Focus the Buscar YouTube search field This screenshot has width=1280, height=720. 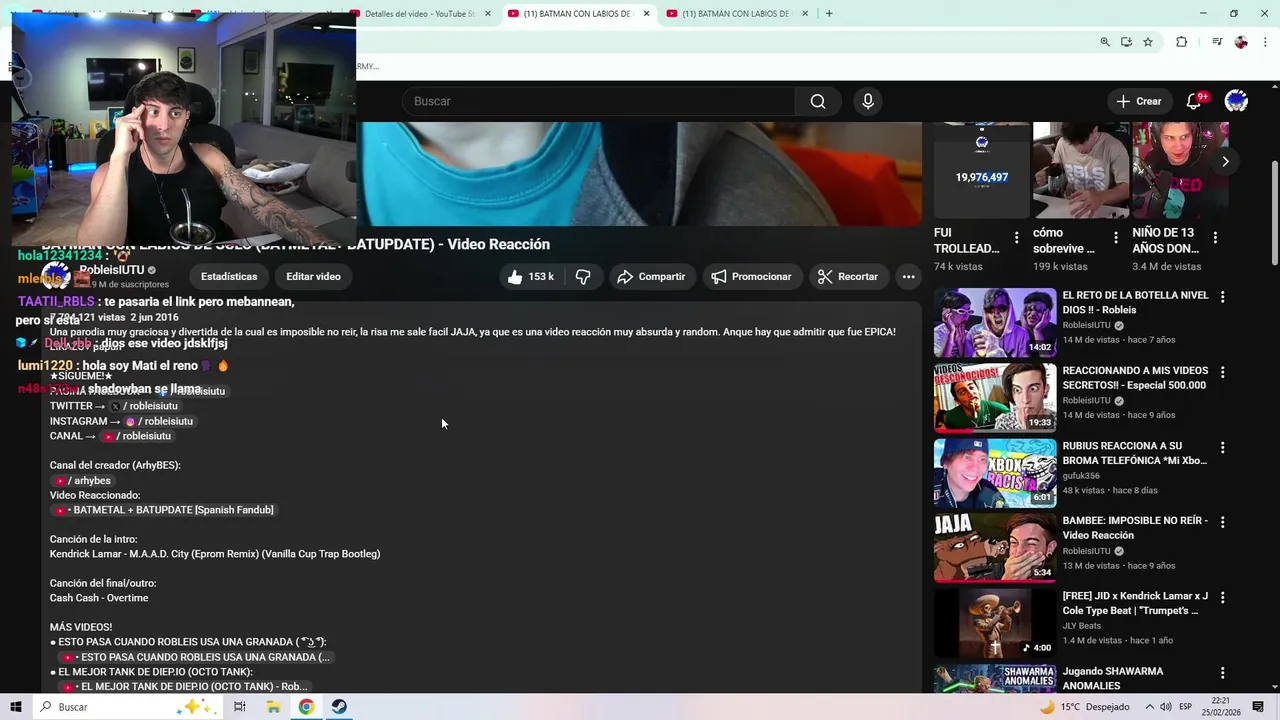[598, 101]
